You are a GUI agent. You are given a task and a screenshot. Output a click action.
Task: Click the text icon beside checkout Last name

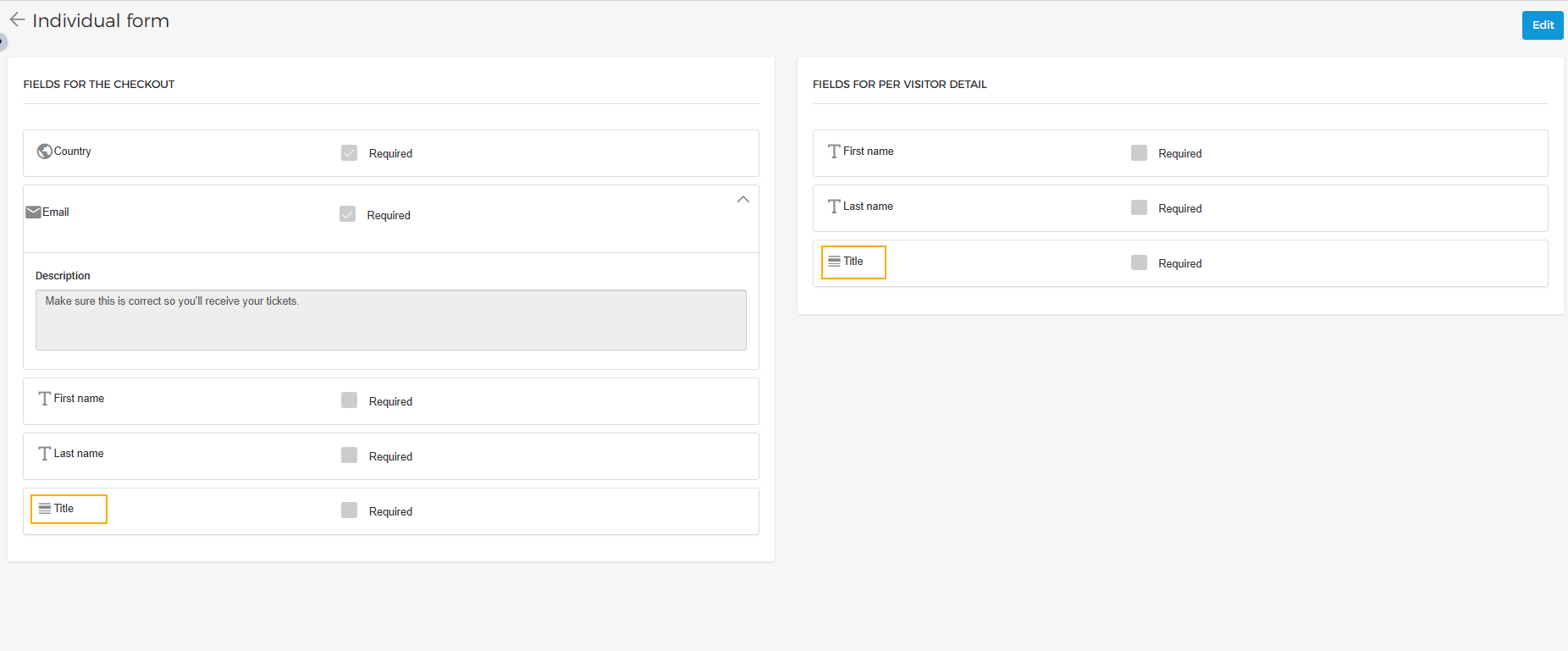point(45,454)
